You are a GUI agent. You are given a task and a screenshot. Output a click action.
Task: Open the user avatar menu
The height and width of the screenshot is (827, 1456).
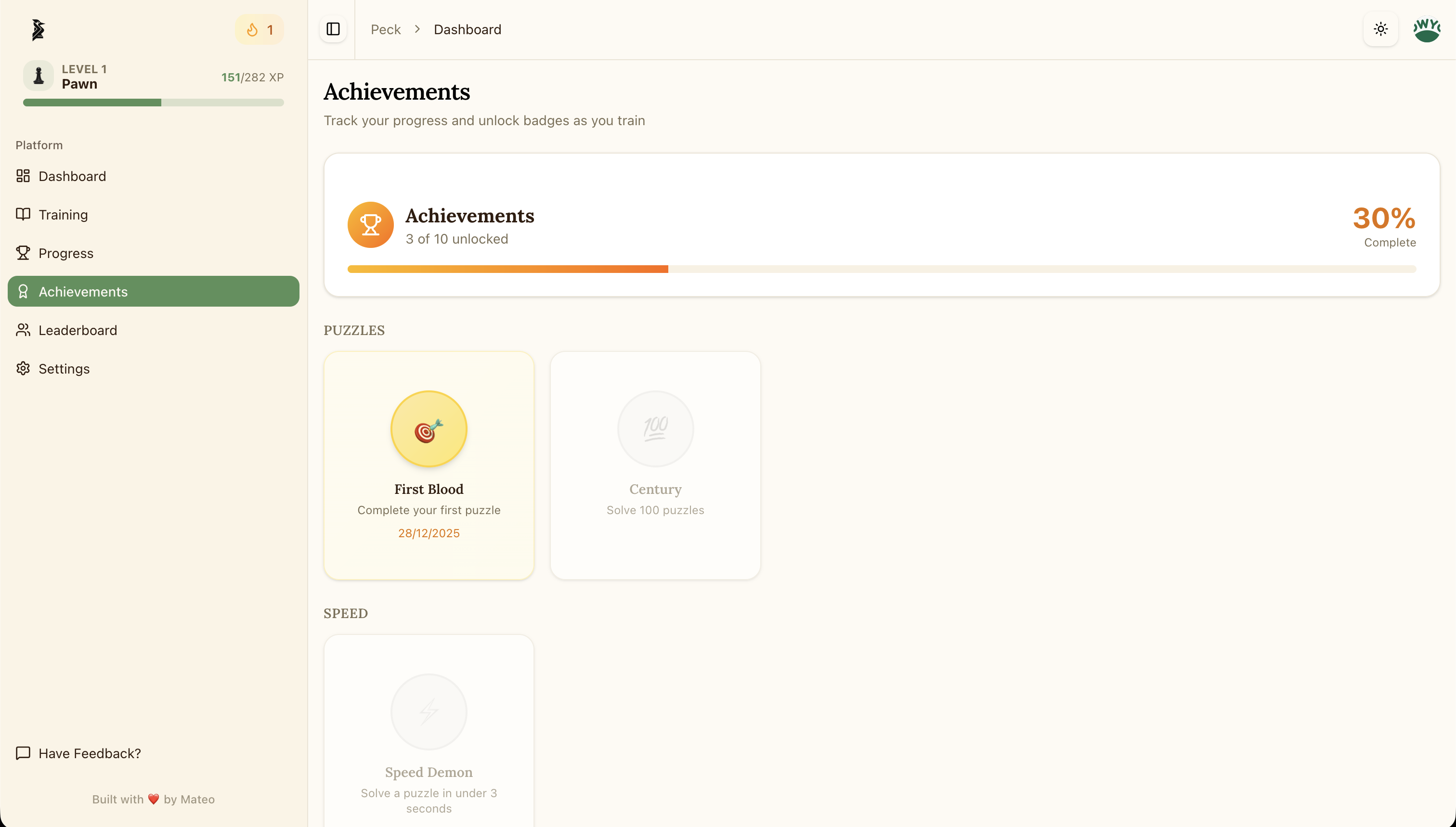pos(1427,29)
